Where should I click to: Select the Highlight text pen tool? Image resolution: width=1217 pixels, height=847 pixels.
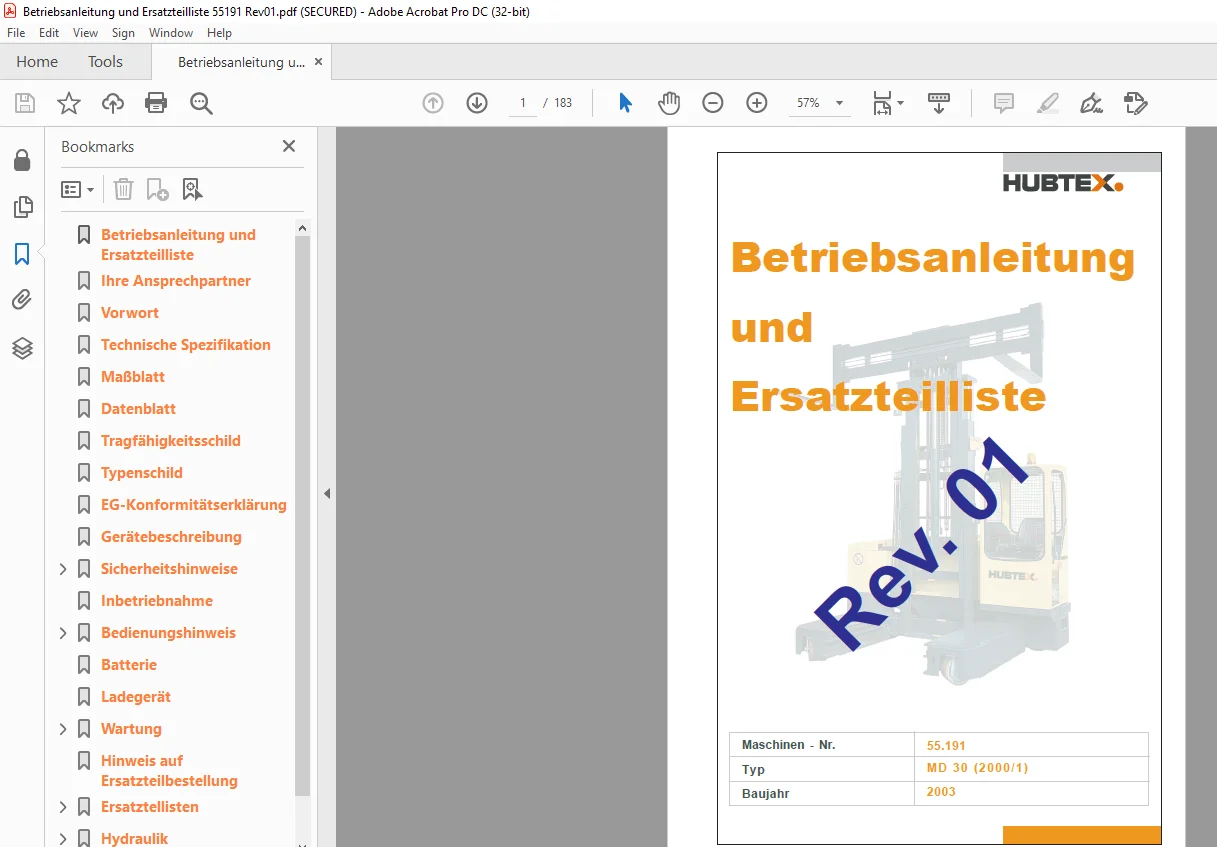click(x=1047, y=103)
